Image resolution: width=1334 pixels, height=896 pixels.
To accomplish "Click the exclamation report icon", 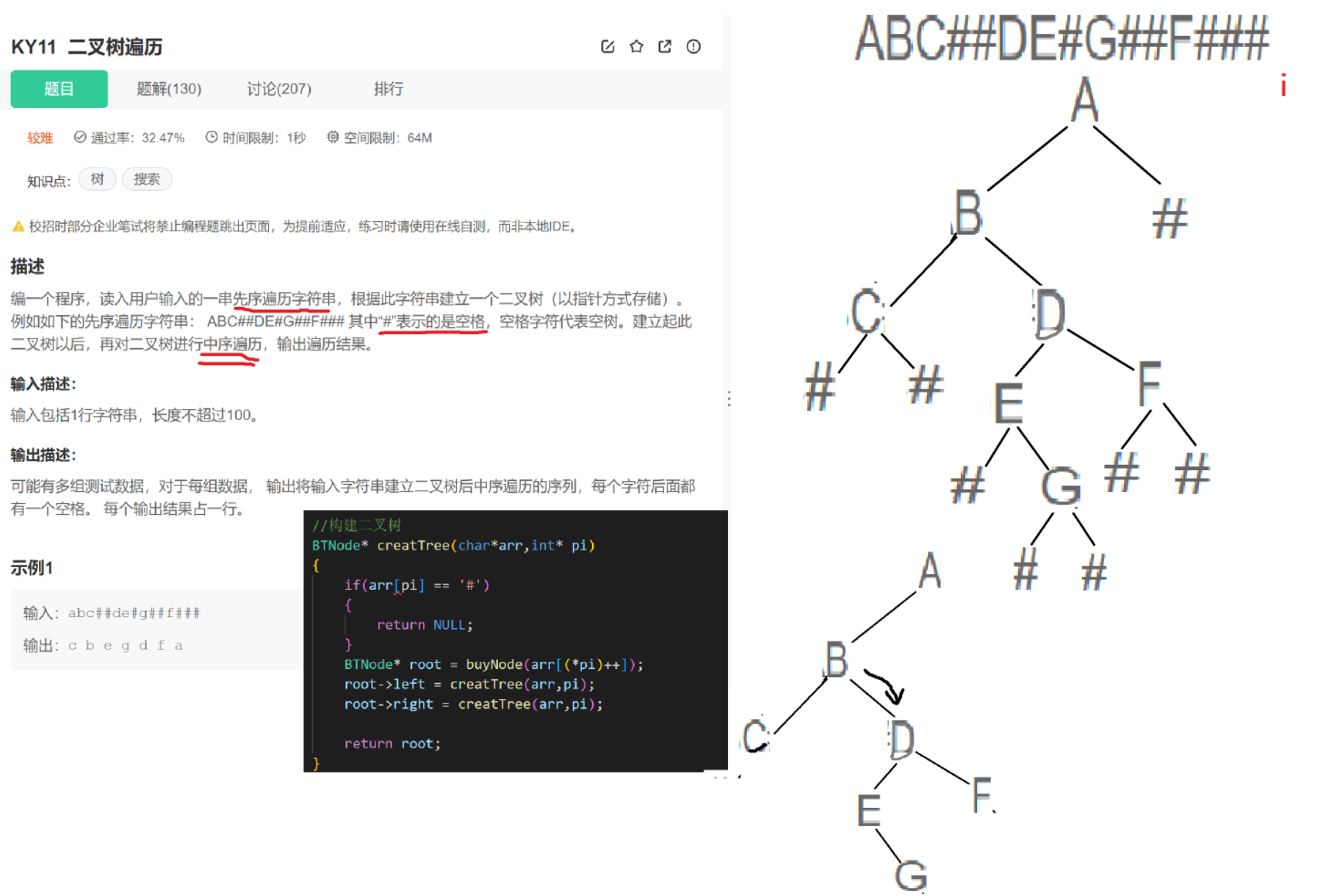I will pyautogui.click(x=693, y=46).
